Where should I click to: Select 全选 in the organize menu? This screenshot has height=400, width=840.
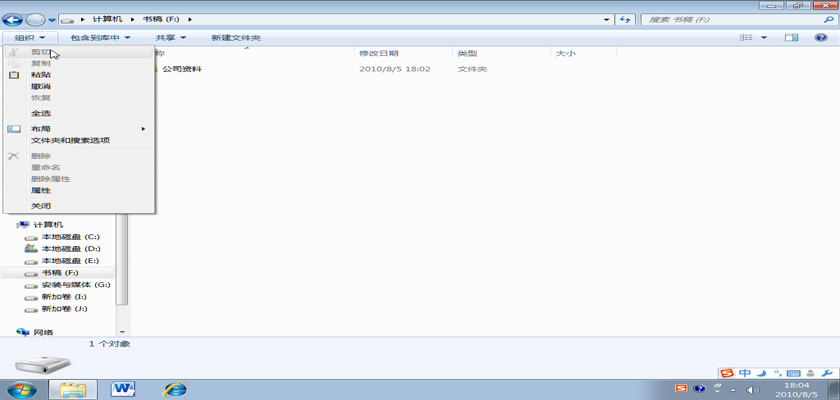(41, 113)
